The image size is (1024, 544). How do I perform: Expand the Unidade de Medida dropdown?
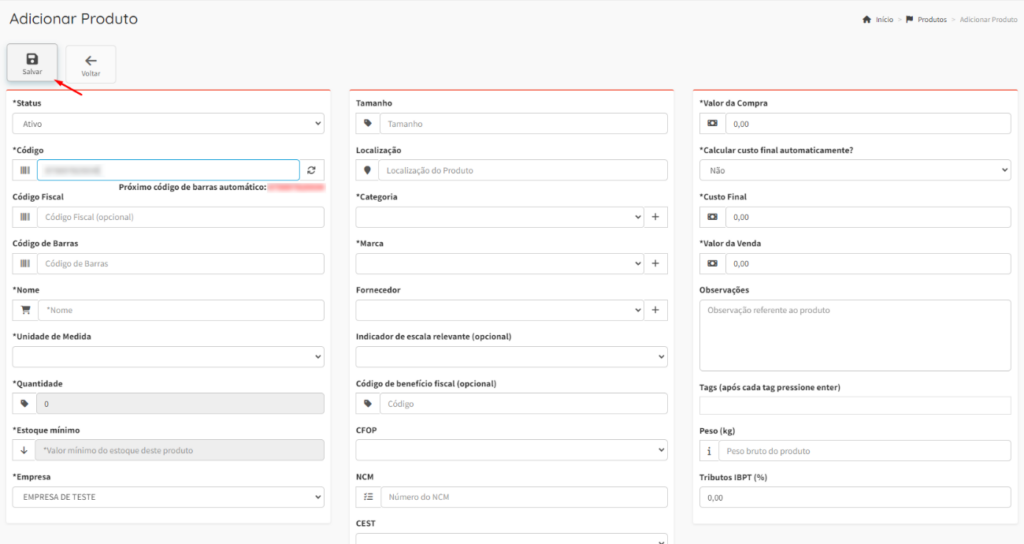click(x=168, y=357)
